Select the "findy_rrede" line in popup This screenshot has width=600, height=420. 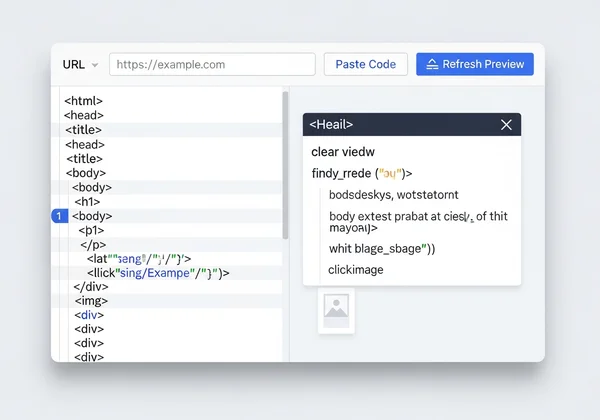[361, 173]
